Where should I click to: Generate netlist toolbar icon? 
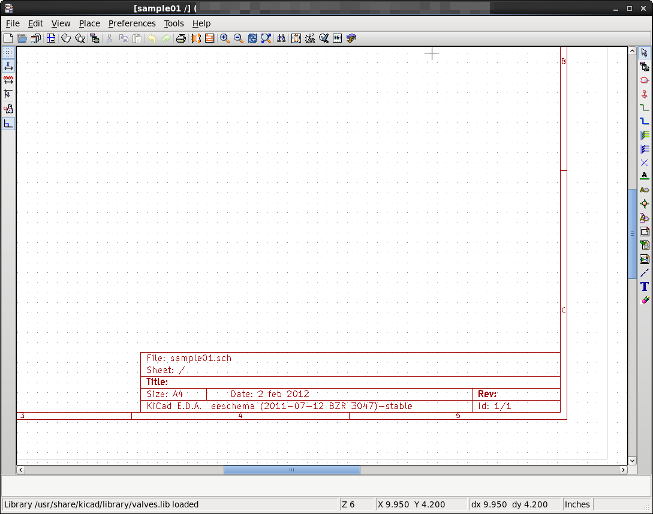pyautogui.click(x=296, y=38)
